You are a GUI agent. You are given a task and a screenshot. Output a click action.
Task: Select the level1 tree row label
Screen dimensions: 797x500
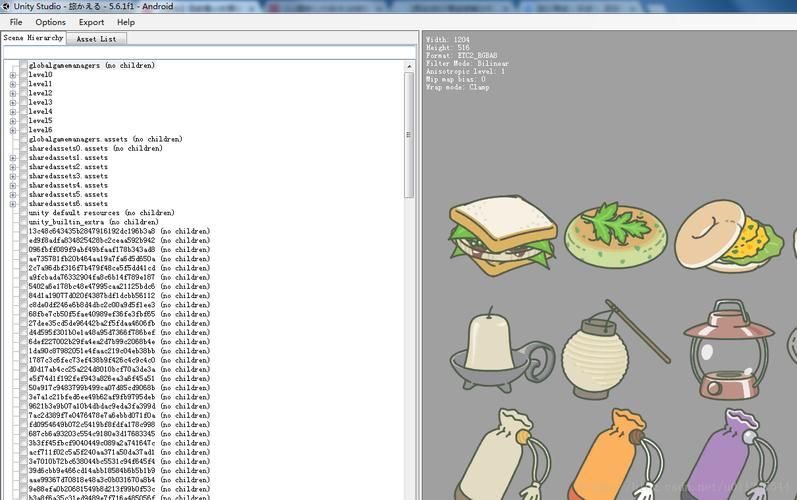[x=40, y=84]
